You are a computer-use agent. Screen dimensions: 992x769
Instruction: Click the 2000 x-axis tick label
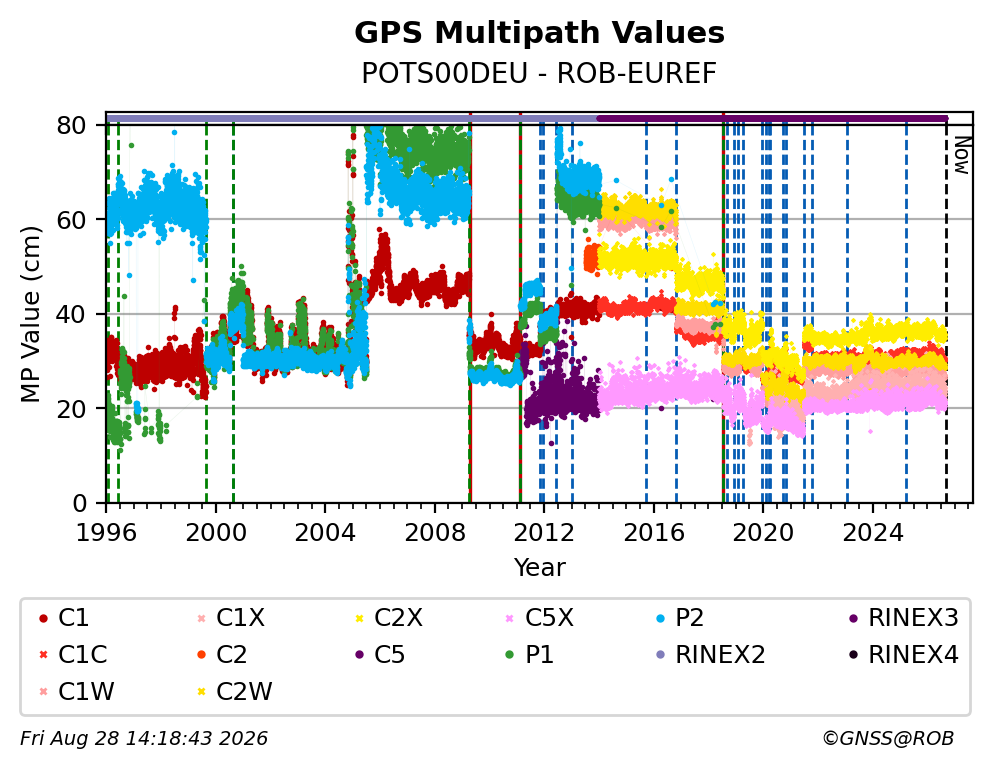point(216,533)
